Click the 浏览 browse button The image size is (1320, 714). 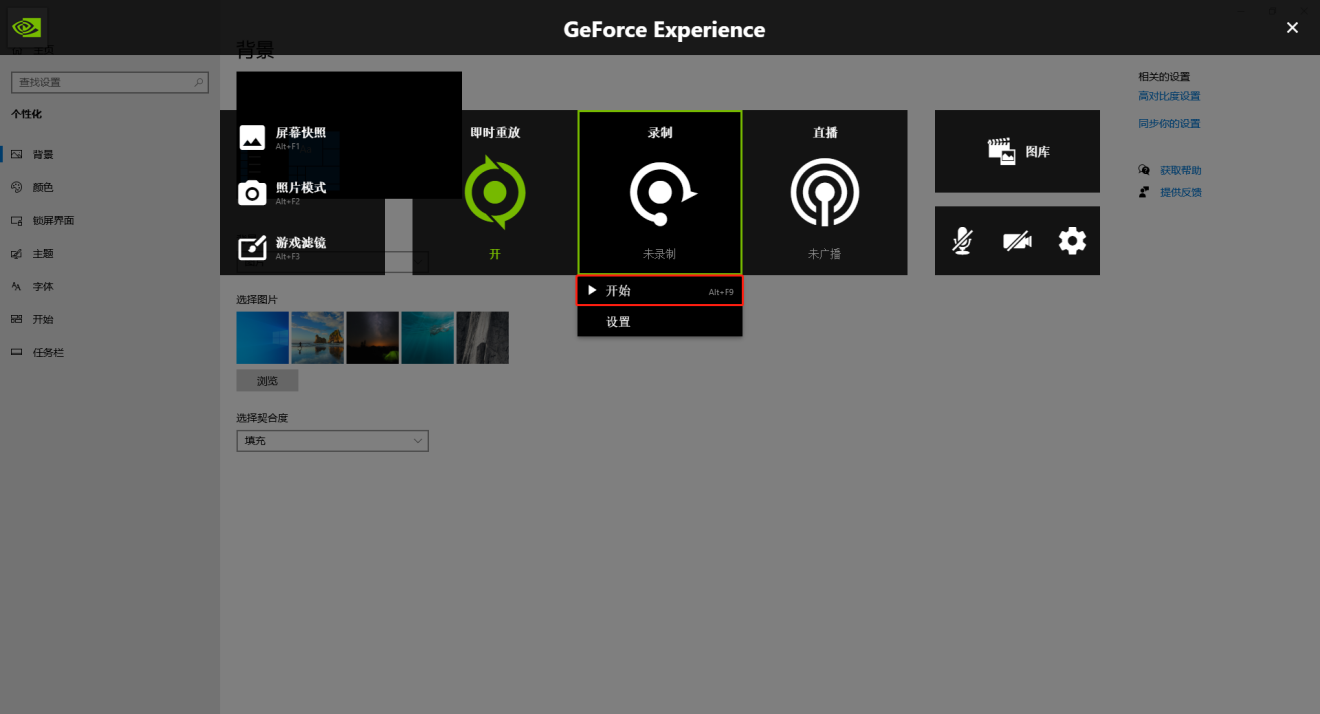pos(267,381)
